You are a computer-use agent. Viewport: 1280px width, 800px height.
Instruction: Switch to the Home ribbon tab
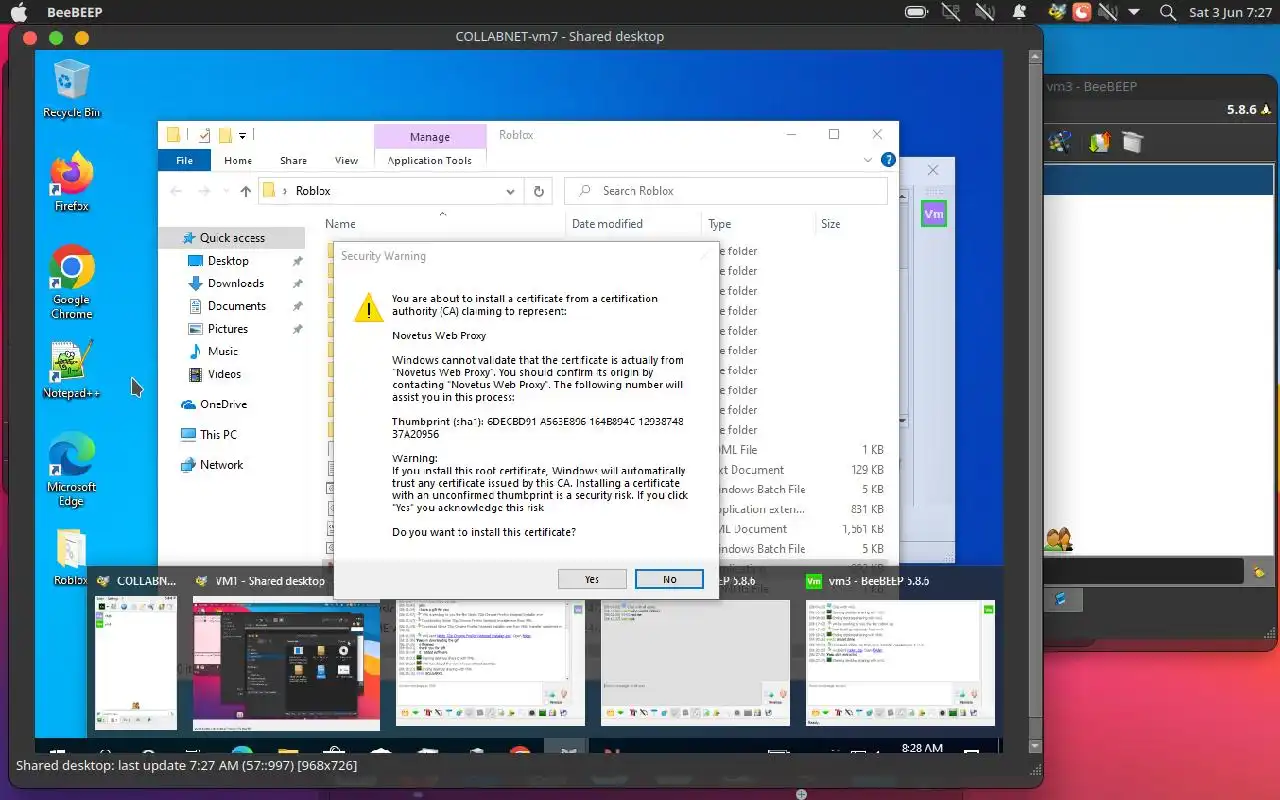point(238,160)
